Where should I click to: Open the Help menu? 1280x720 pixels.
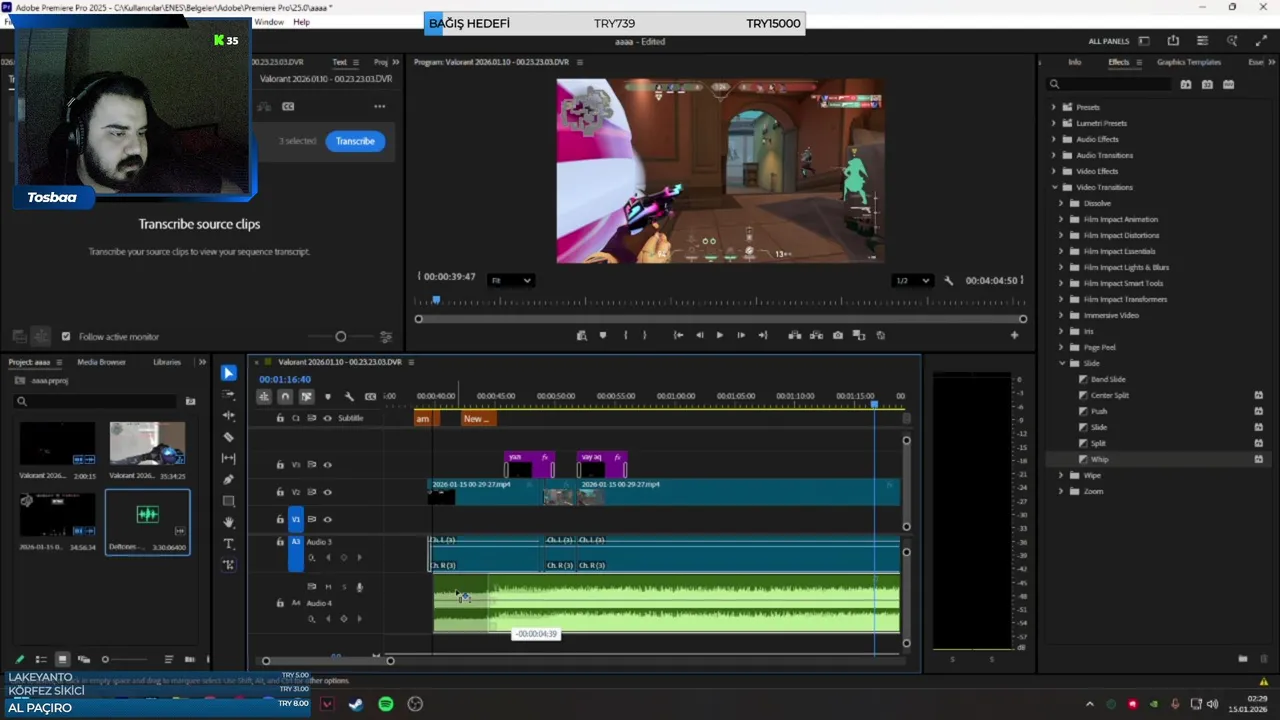301,22
